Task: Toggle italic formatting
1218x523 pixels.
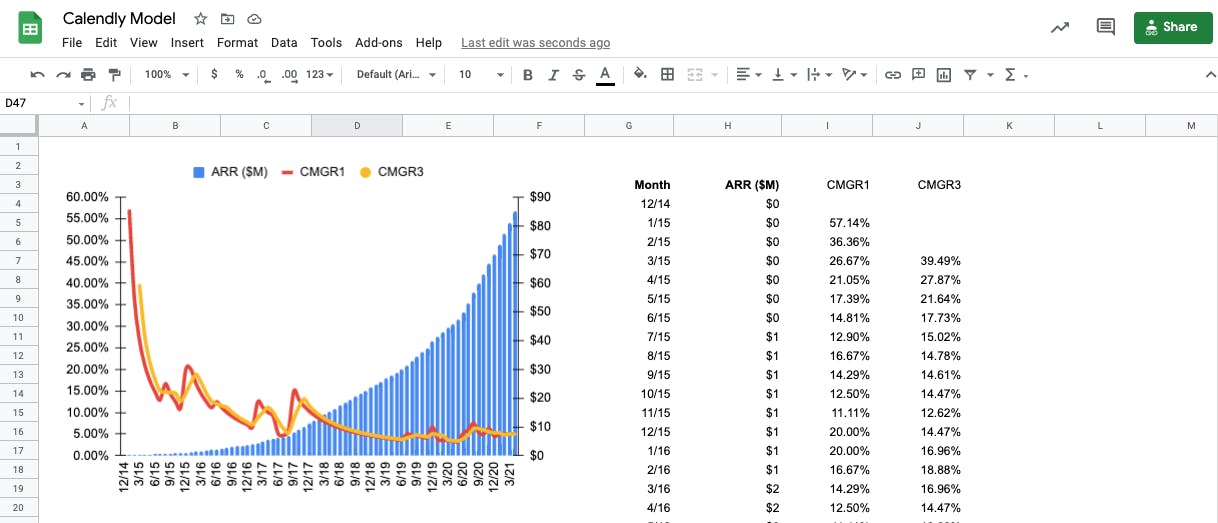Action: coord(553,74)
